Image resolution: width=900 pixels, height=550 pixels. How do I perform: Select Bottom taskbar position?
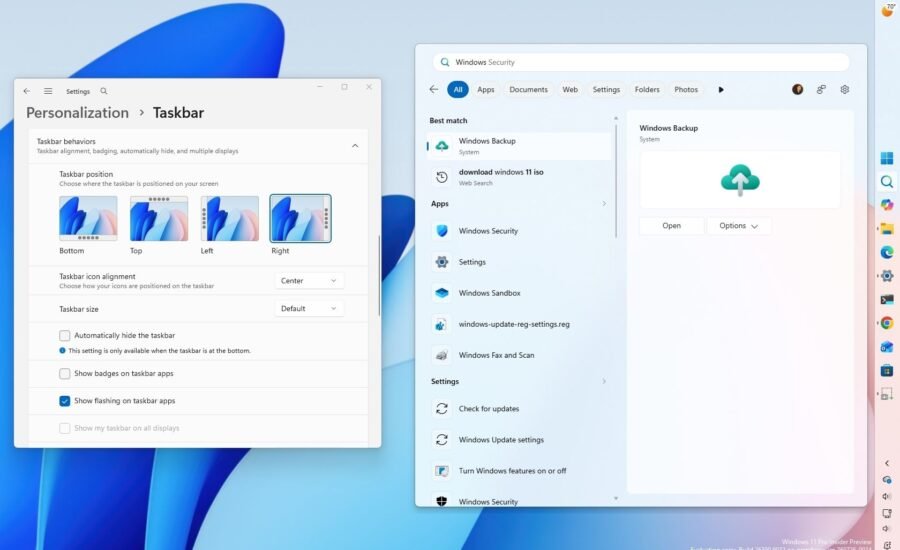(x=88, y=218)
